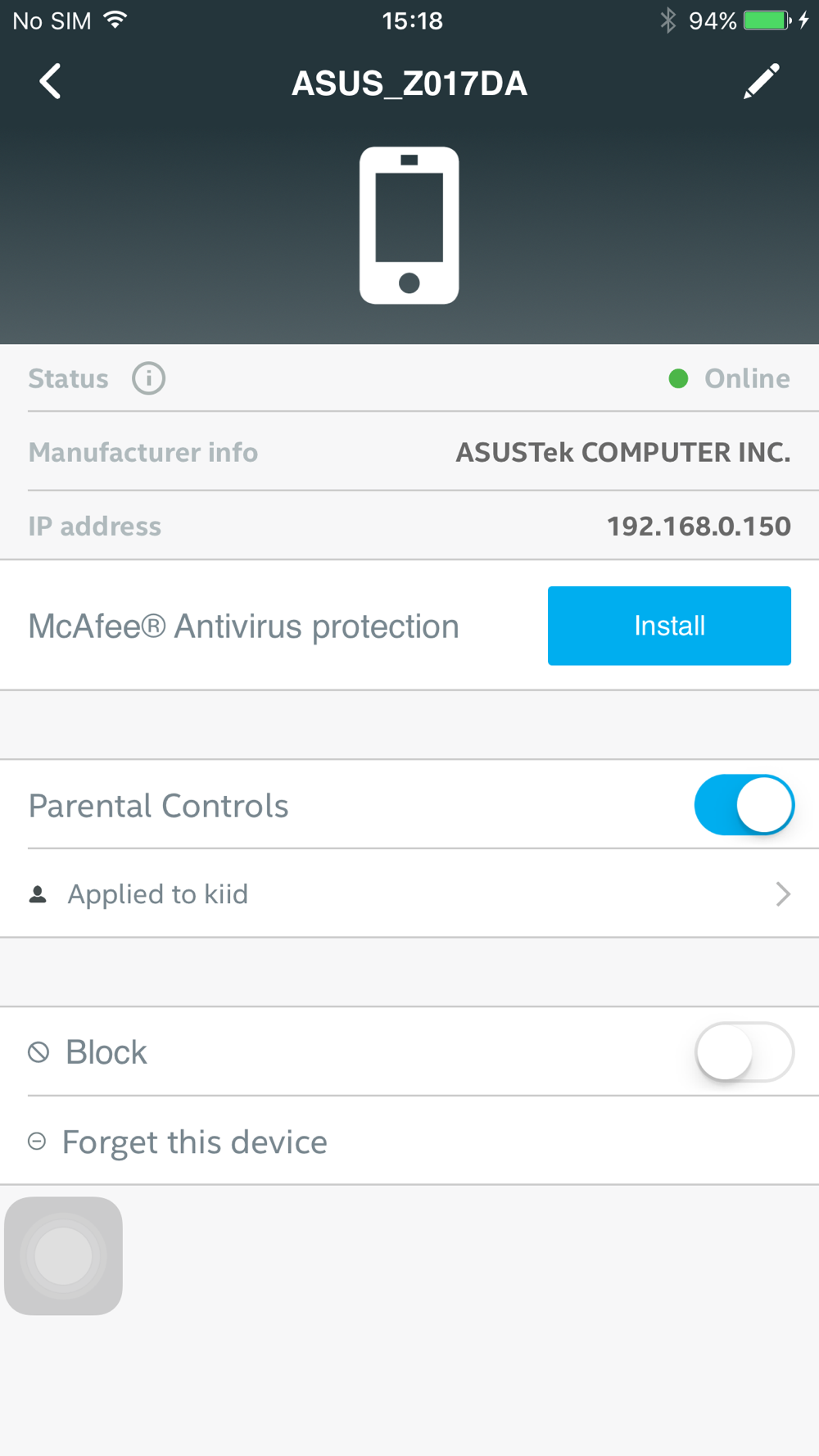Tap the IP address 192.168.0.150
819x1456 pixels.
tap(699, 526)
